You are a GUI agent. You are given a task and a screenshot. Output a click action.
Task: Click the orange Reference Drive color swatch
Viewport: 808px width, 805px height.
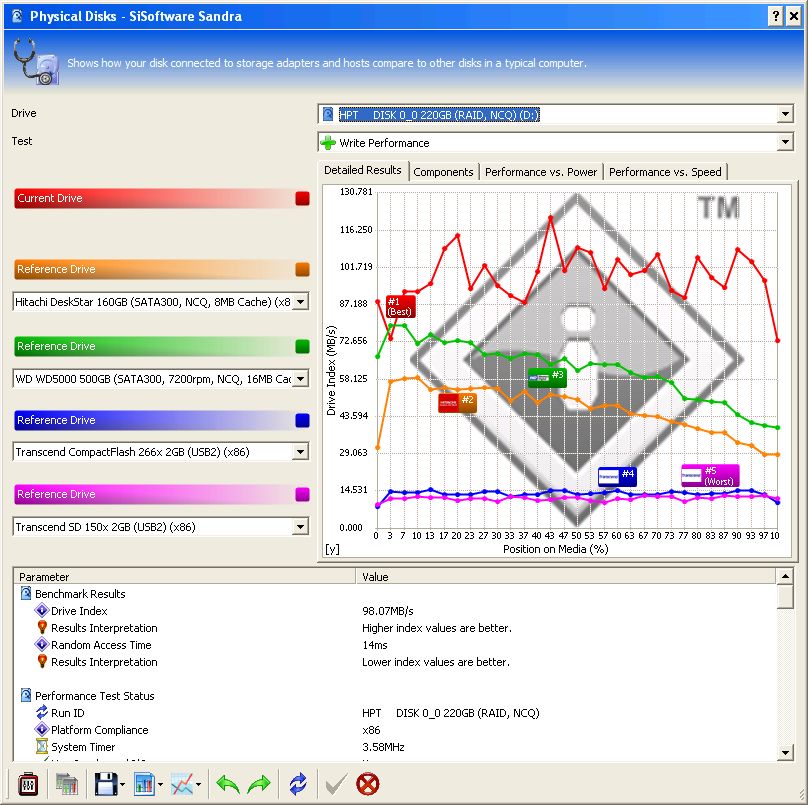pos(302,269)
